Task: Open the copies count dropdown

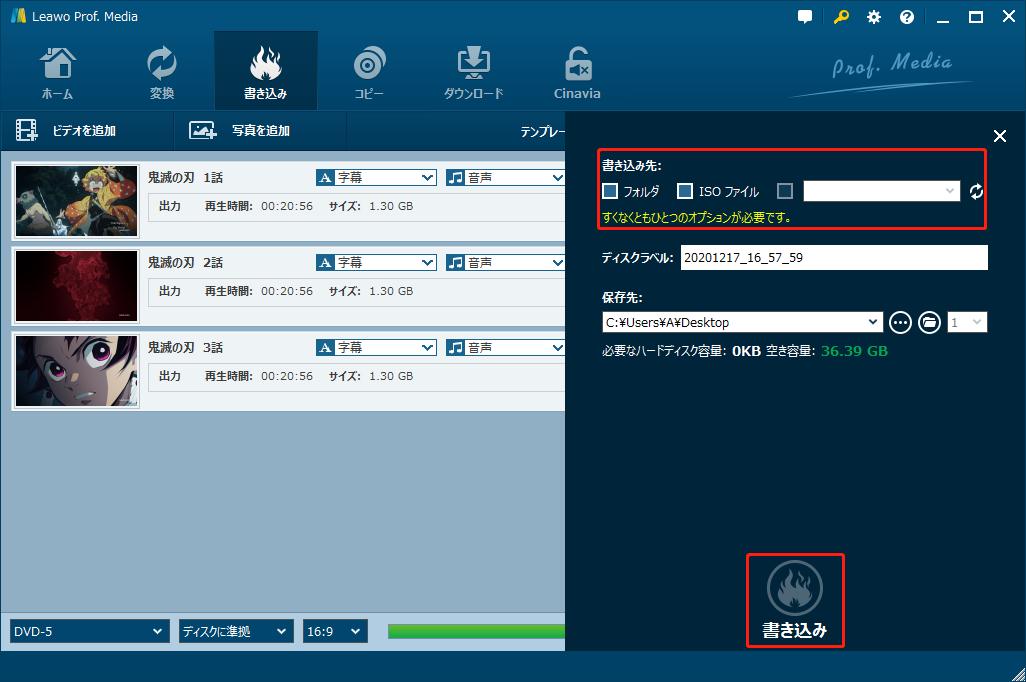Action: coord(967,322)
